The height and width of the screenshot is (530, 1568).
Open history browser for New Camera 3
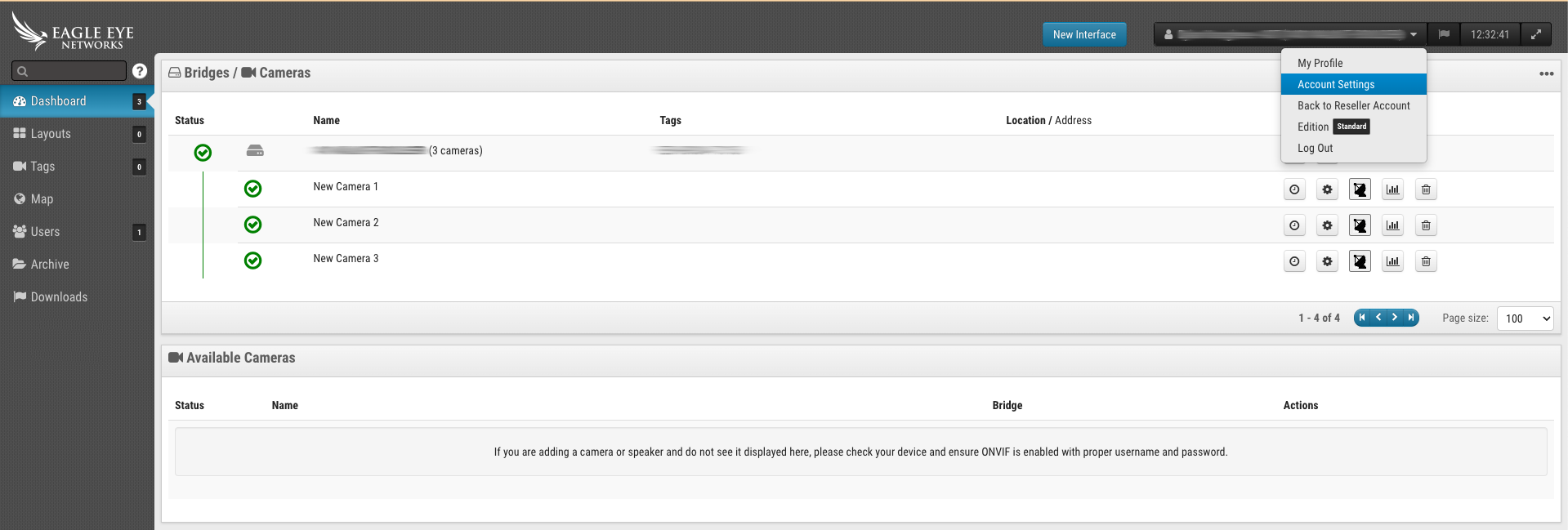[x=1294, y=261]
